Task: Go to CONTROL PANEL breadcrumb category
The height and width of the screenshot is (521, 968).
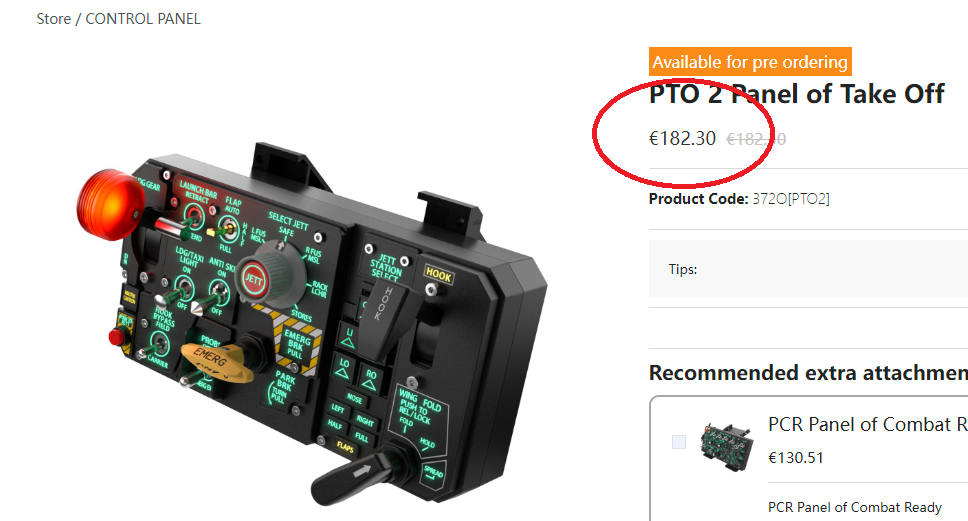Action: 143,19
